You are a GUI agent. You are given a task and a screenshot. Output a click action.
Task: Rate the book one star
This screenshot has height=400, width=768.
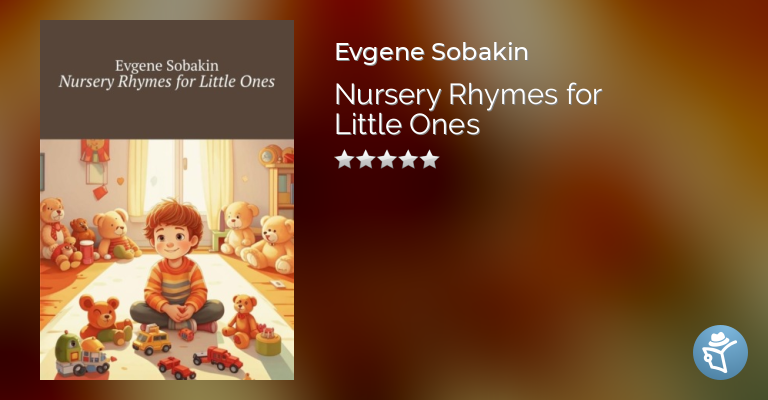[344, 159]
